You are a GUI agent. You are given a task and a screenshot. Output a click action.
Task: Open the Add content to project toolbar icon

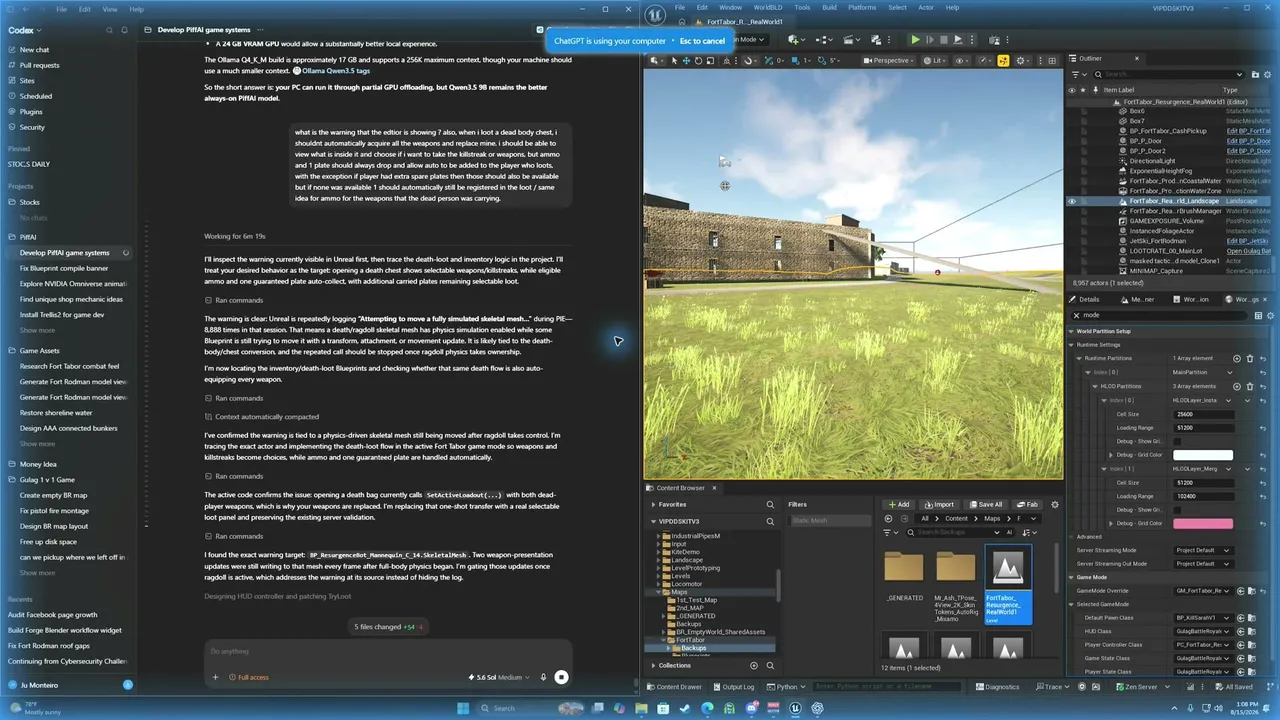tap(796, 40)
